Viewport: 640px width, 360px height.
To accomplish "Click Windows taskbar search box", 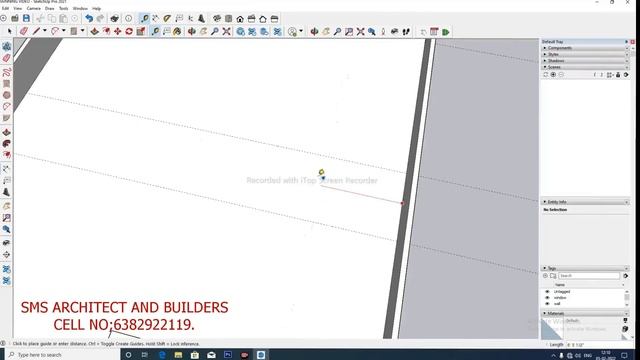I will pyautogui.click(x=62, y=355).
